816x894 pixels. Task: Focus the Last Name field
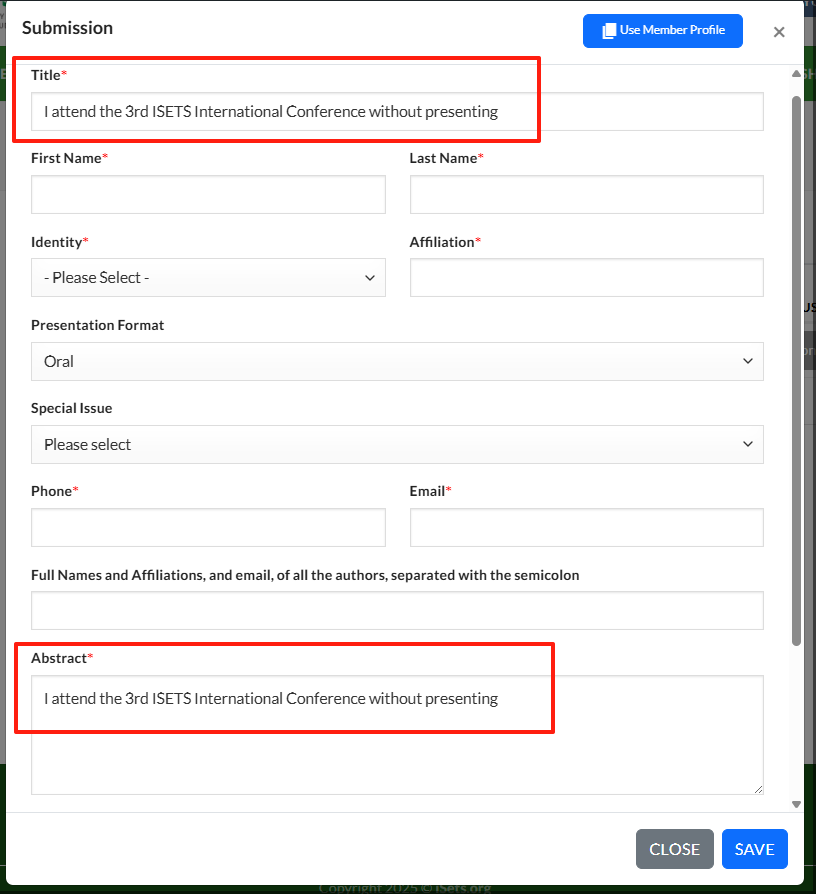(x=586, y=194)
